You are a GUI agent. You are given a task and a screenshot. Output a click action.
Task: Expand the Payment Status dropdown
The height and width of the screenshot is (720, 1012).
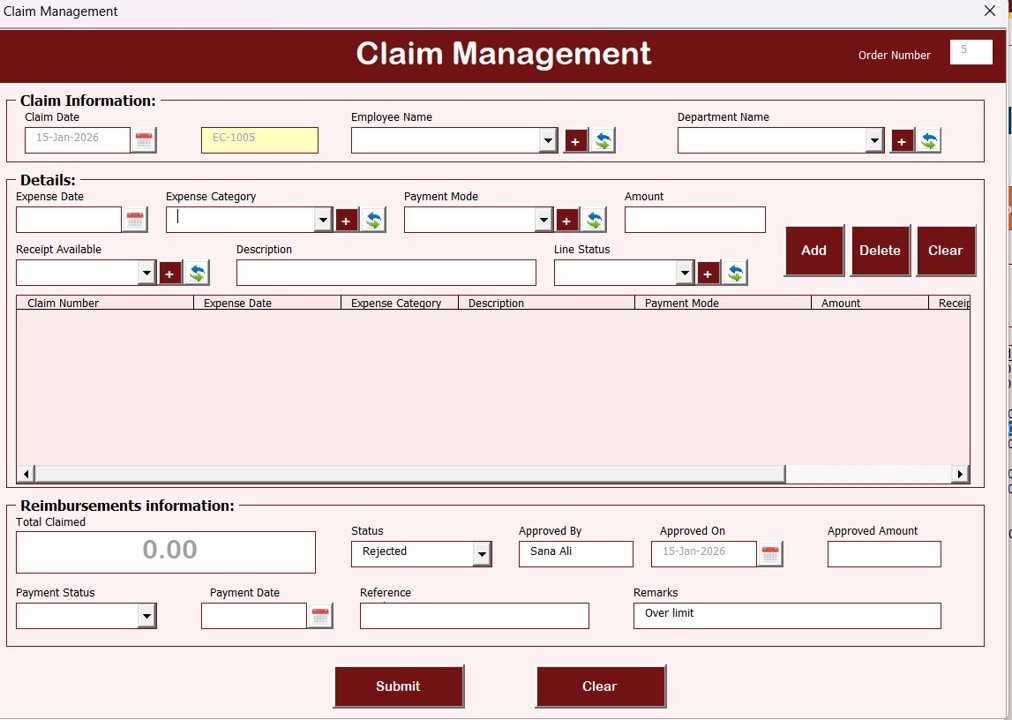pos(146,615)
